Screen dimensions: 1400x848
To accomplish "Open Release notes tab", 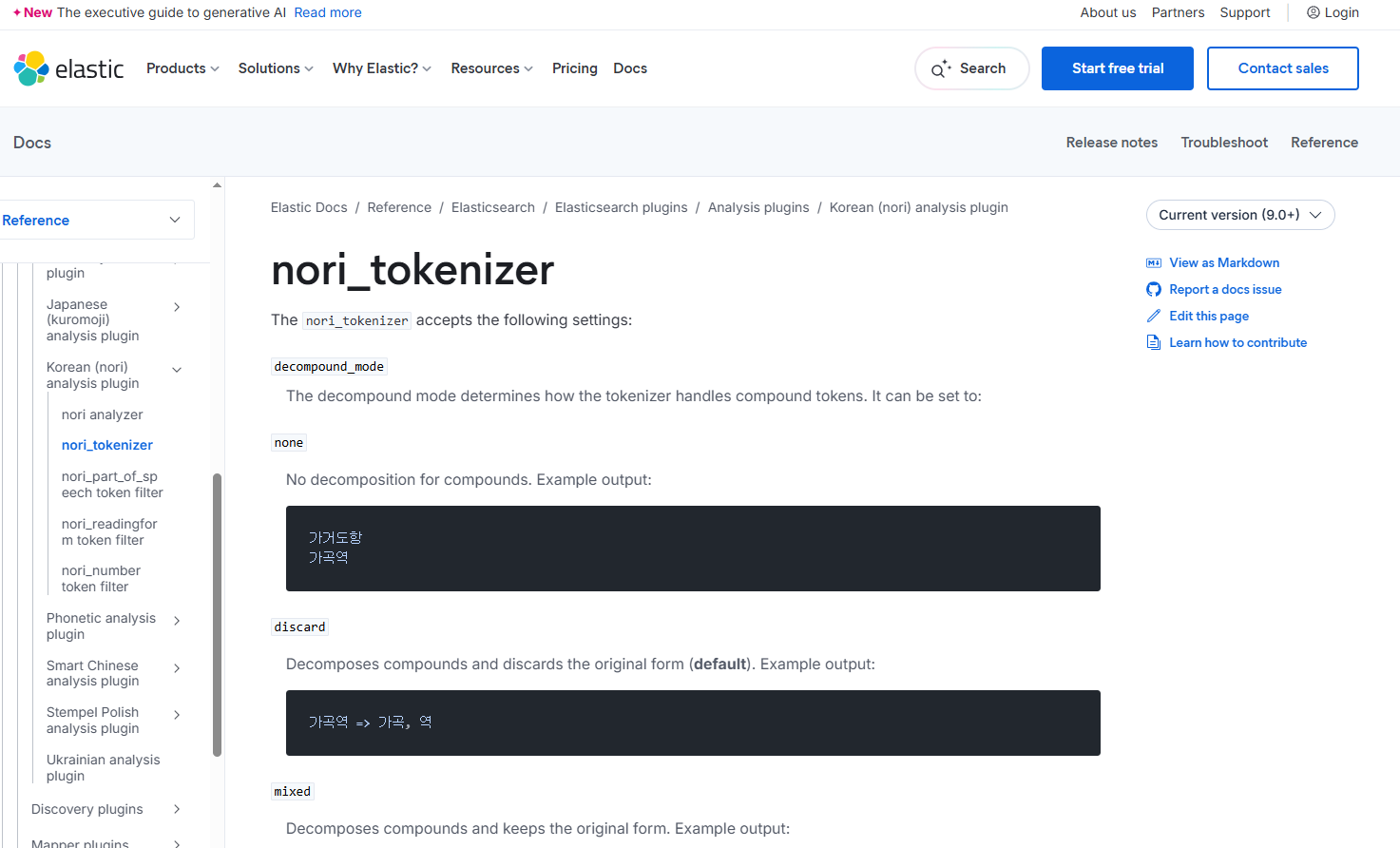I will [1112, 143].
